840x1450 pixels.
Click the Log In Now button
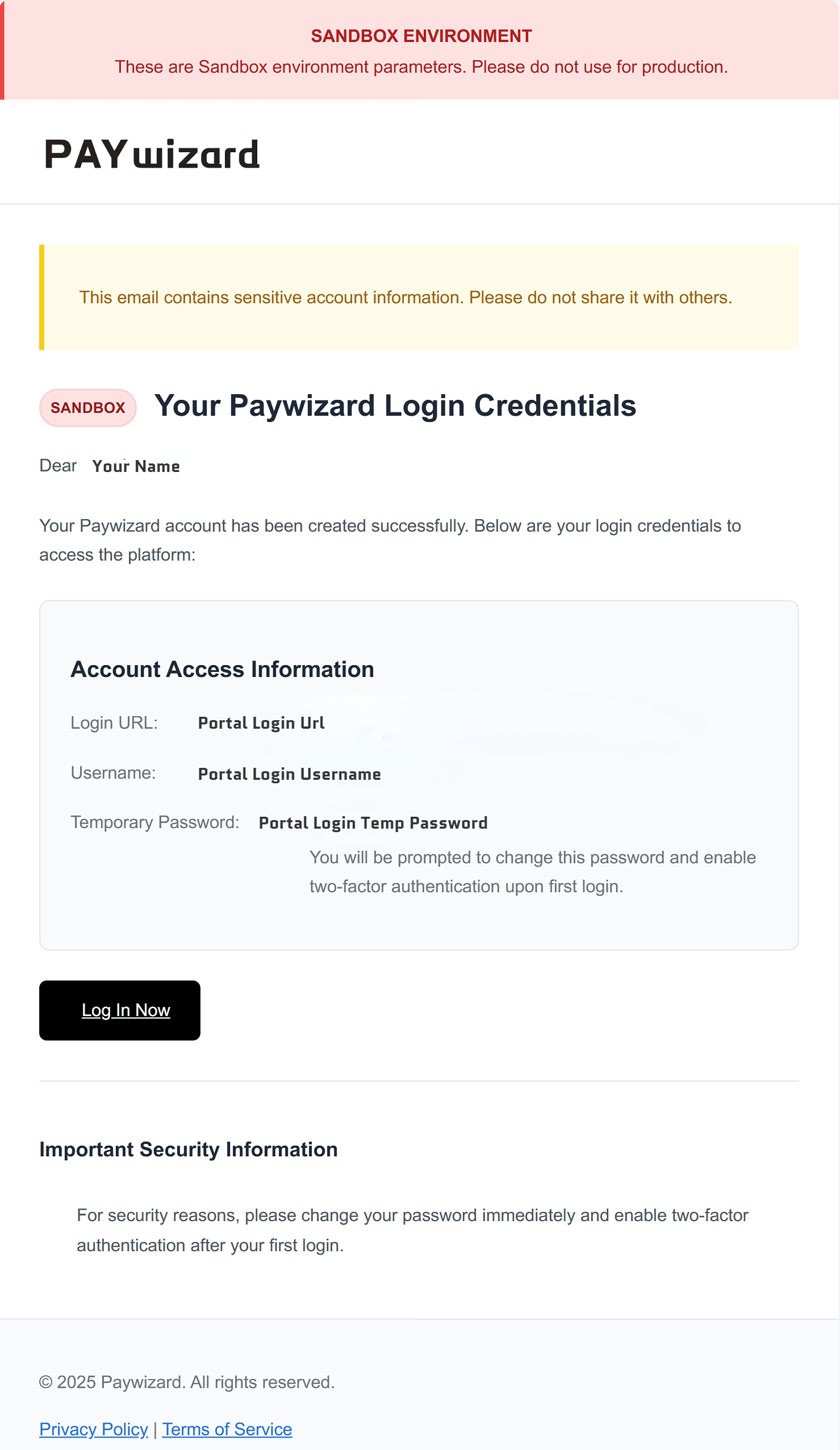pyautogui.click(x=120, y=1010)
